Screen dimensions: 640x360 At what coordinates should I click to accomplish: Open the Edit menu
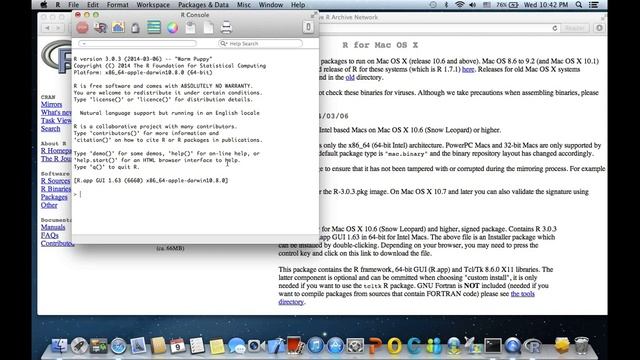[x=93, y=5]
